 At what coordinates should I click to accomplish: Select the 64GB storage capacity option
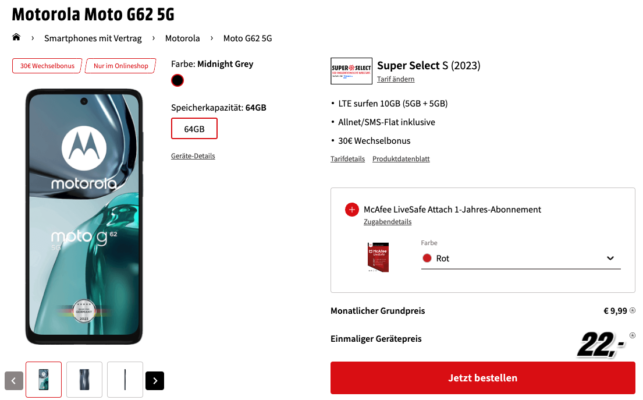tap(194, 129)
